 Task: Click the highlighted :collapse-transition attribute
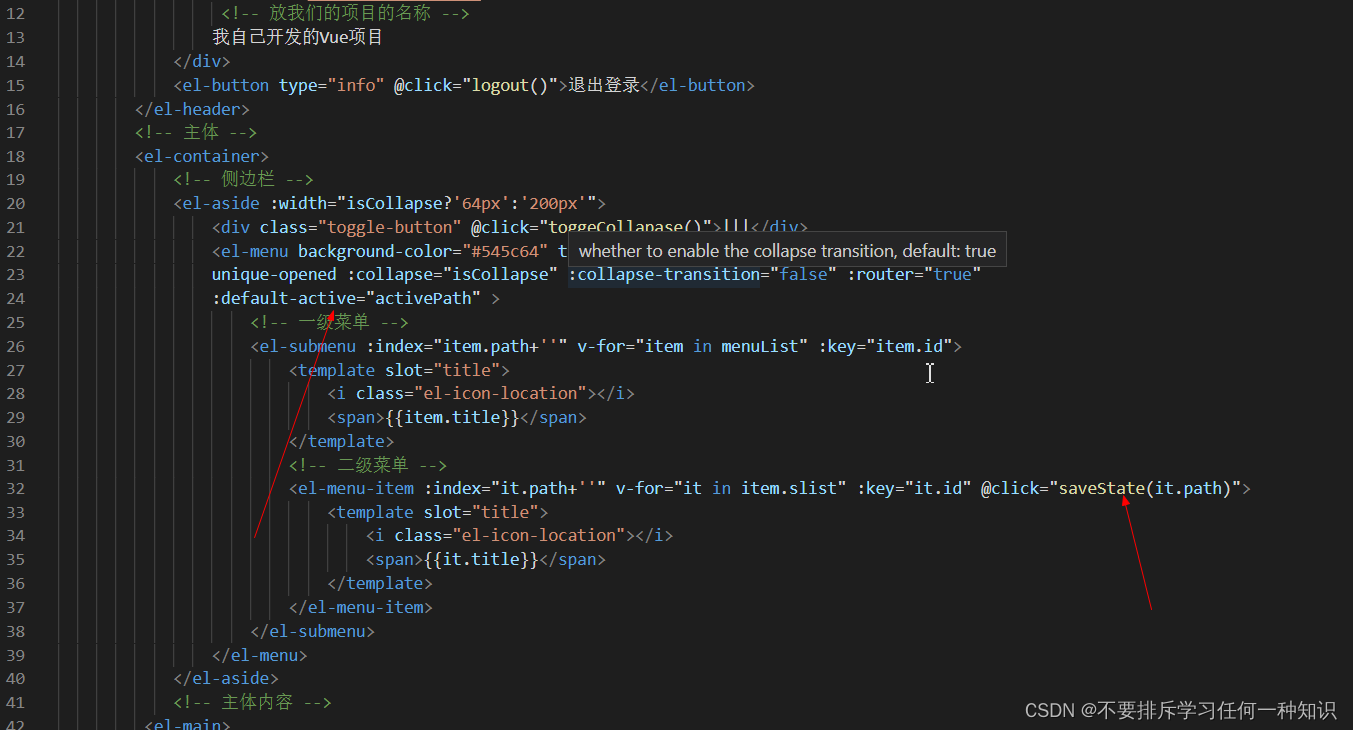click(x=664, y=274)
